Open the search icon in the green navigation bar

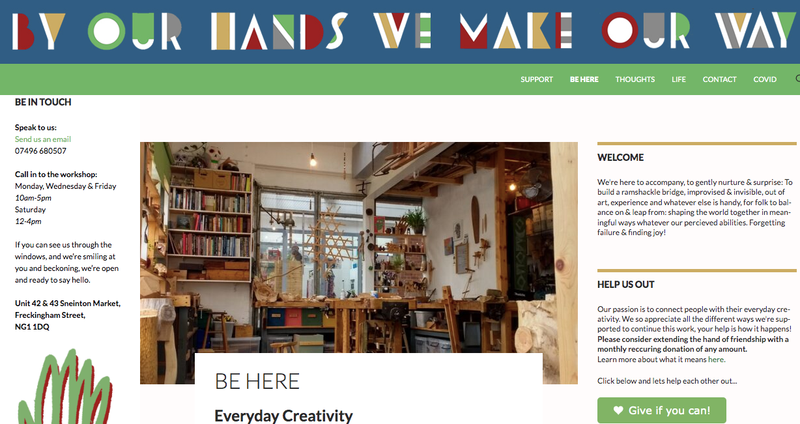click(x=797, y=79)
